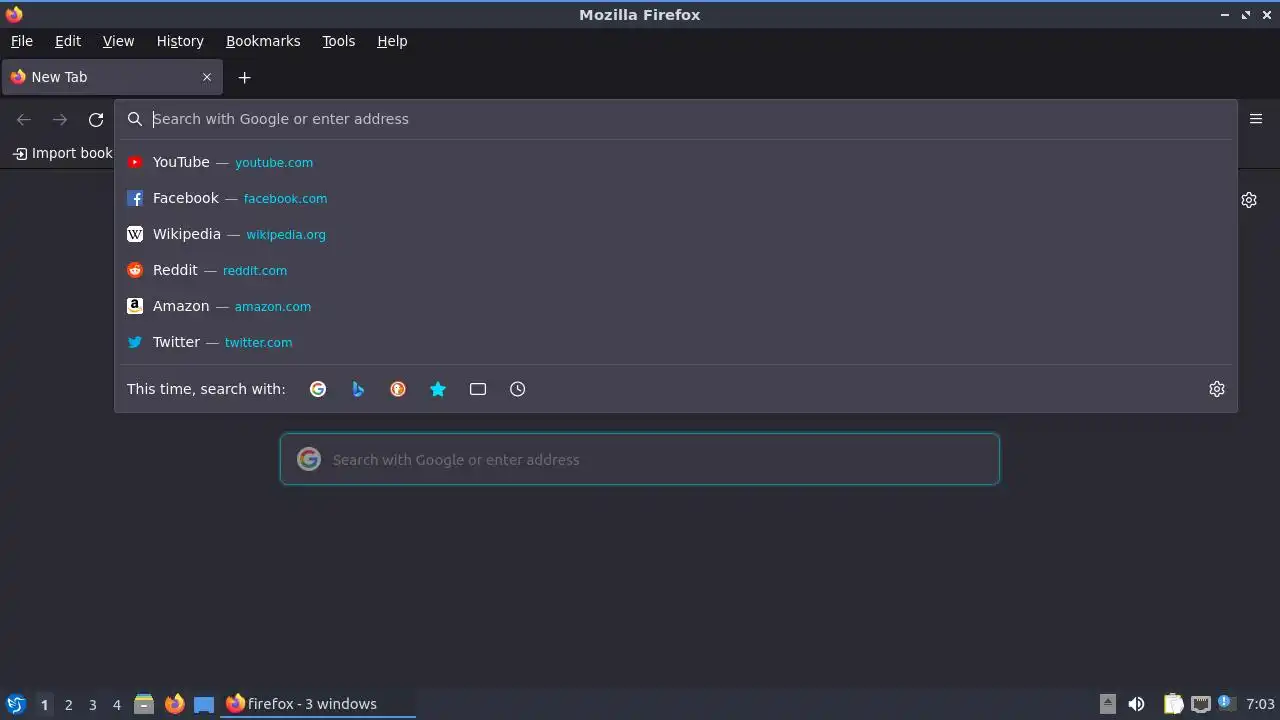Switch to workspace 4

click(x=116, y=705)
